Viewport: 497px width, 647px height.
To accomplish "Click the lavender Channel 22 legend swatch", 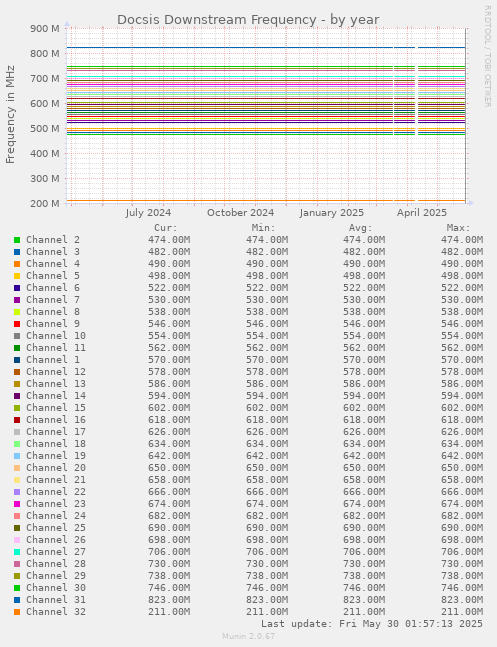I will [x=17, y=492].
